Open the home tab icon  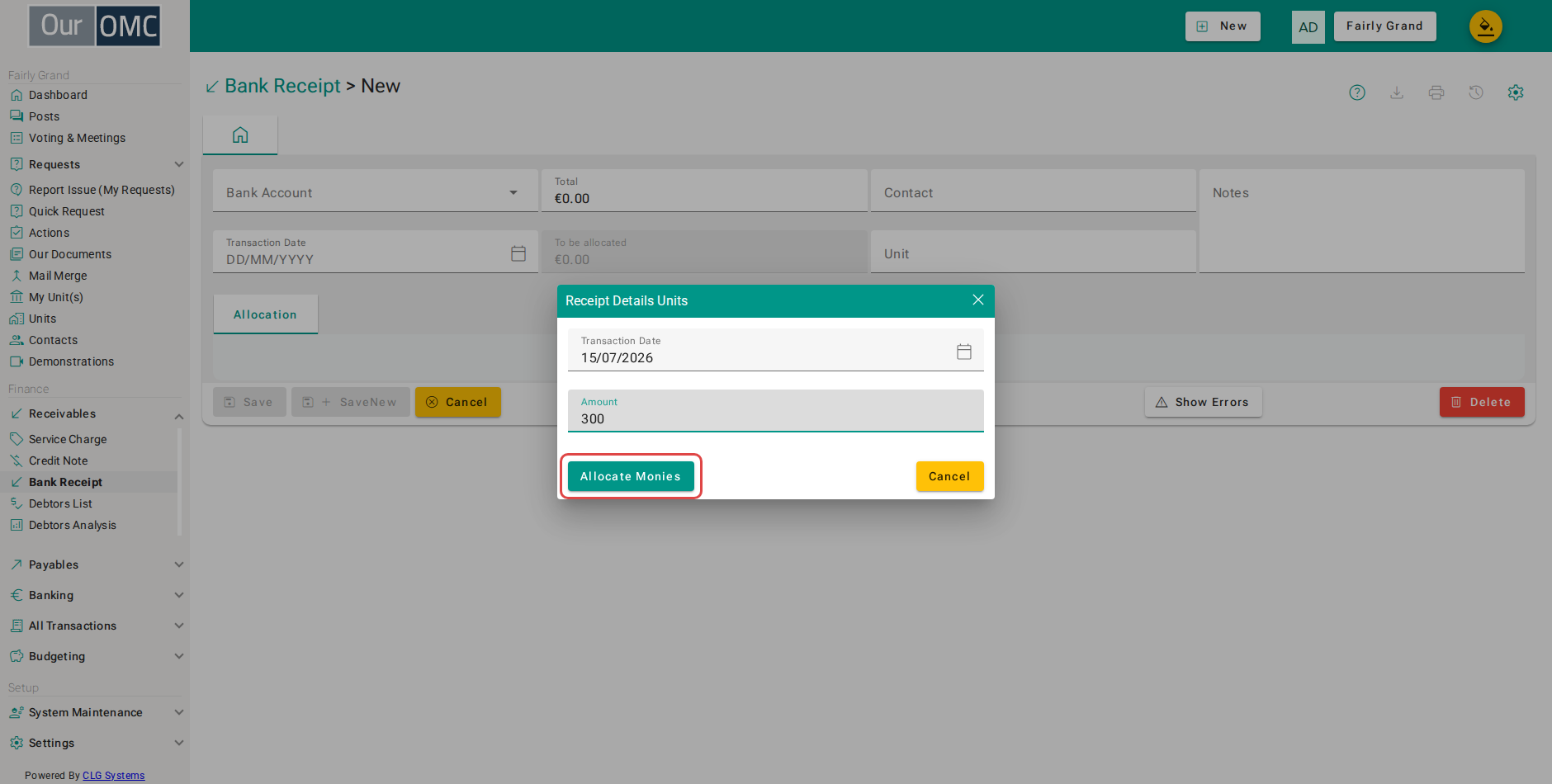click(x=240, y=135)
